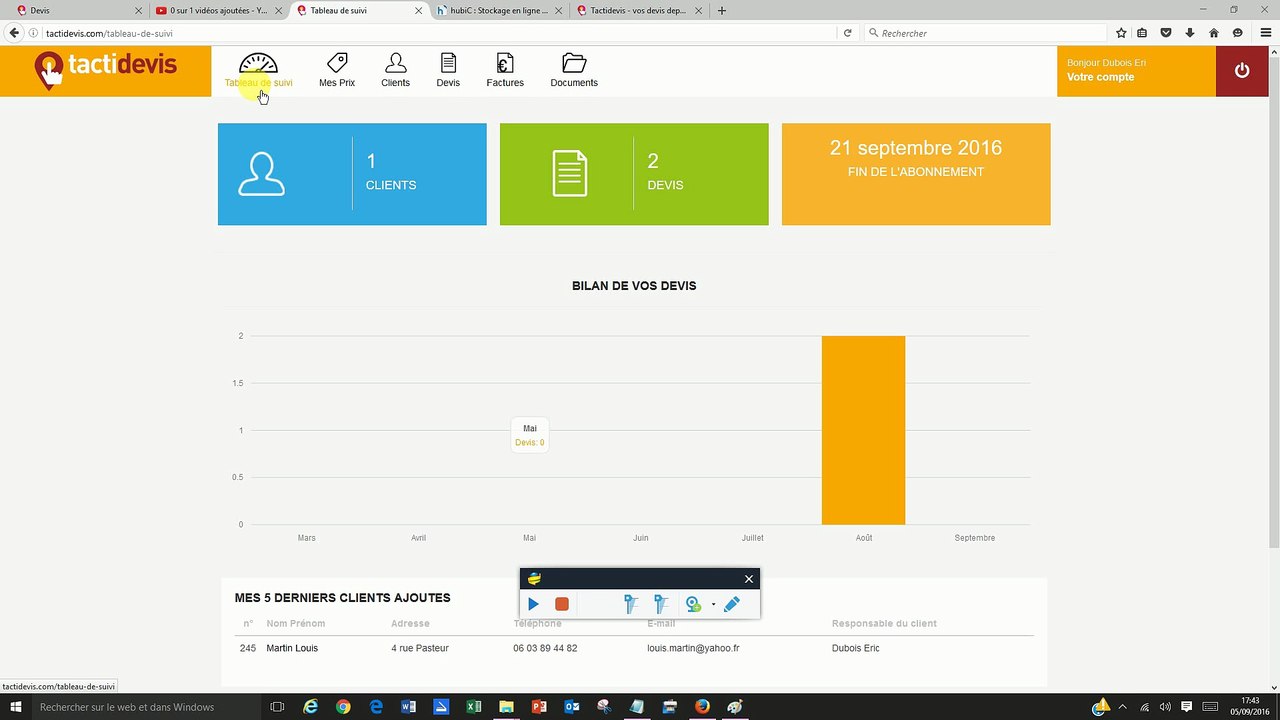Open the Firefox hamburger menu
Image resolution: width=1280 pixels, height=720 pixels.
(1265, 33)
